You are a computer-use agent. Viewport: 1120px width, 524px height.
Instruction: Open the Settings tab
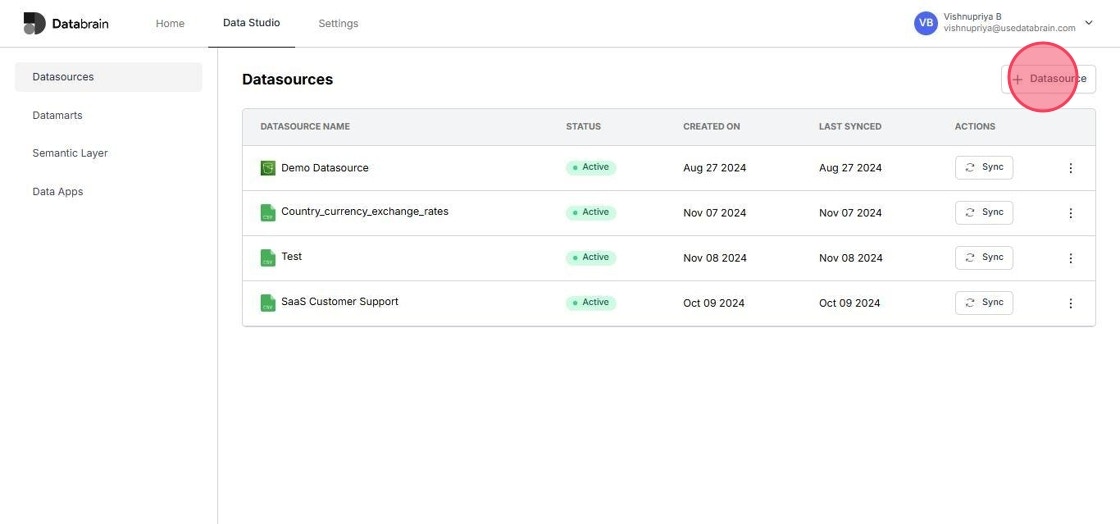coord(338,24)
